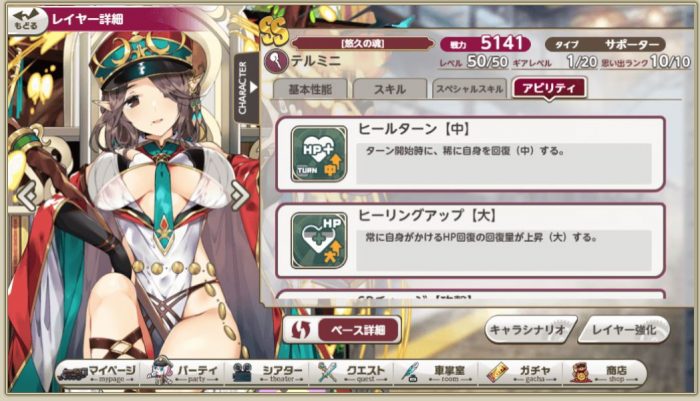Tap the magnifier icon beside テルミニ
This screenshot has width=700, height=401.
pos(276,61)
